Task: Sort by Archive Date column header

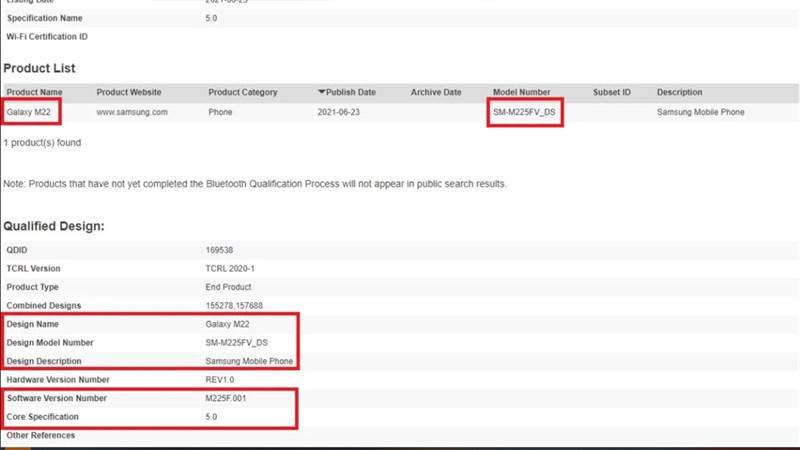Action: point(436,92)
